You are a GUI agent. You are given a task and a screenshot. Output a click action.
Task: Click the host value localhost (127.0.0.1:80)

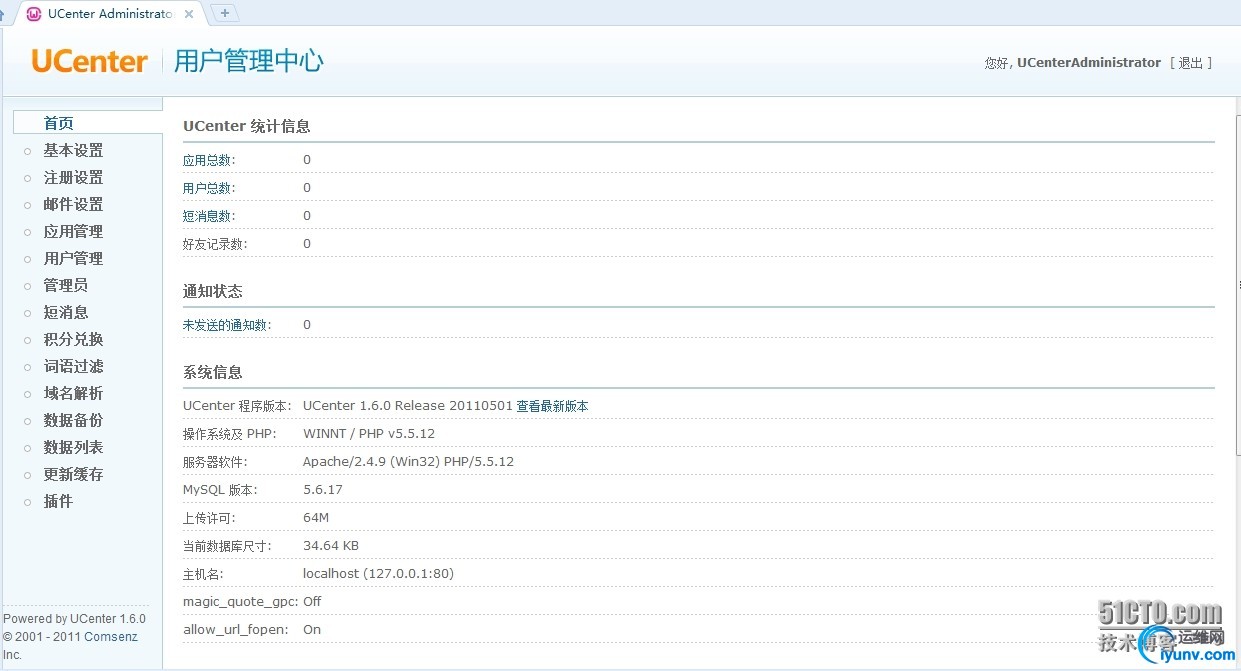pyautogui.click(x=378, y=574)
